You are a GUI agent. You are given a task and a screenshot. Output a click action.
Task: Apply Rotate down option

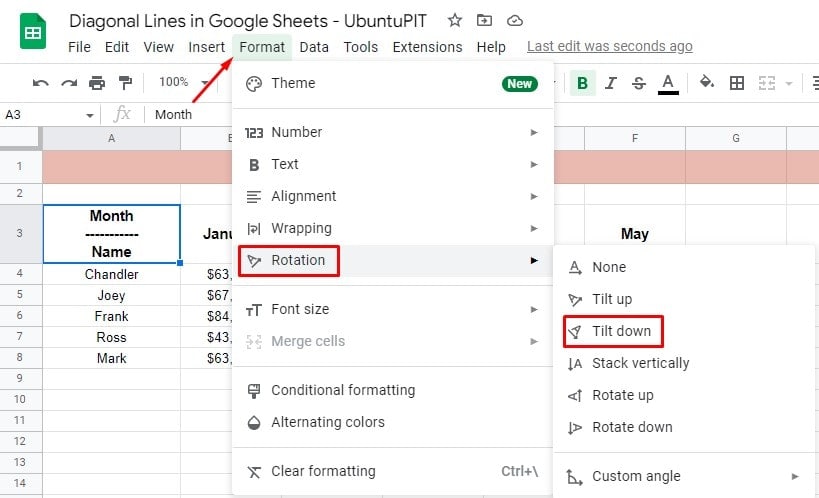(x=684, y=427)
